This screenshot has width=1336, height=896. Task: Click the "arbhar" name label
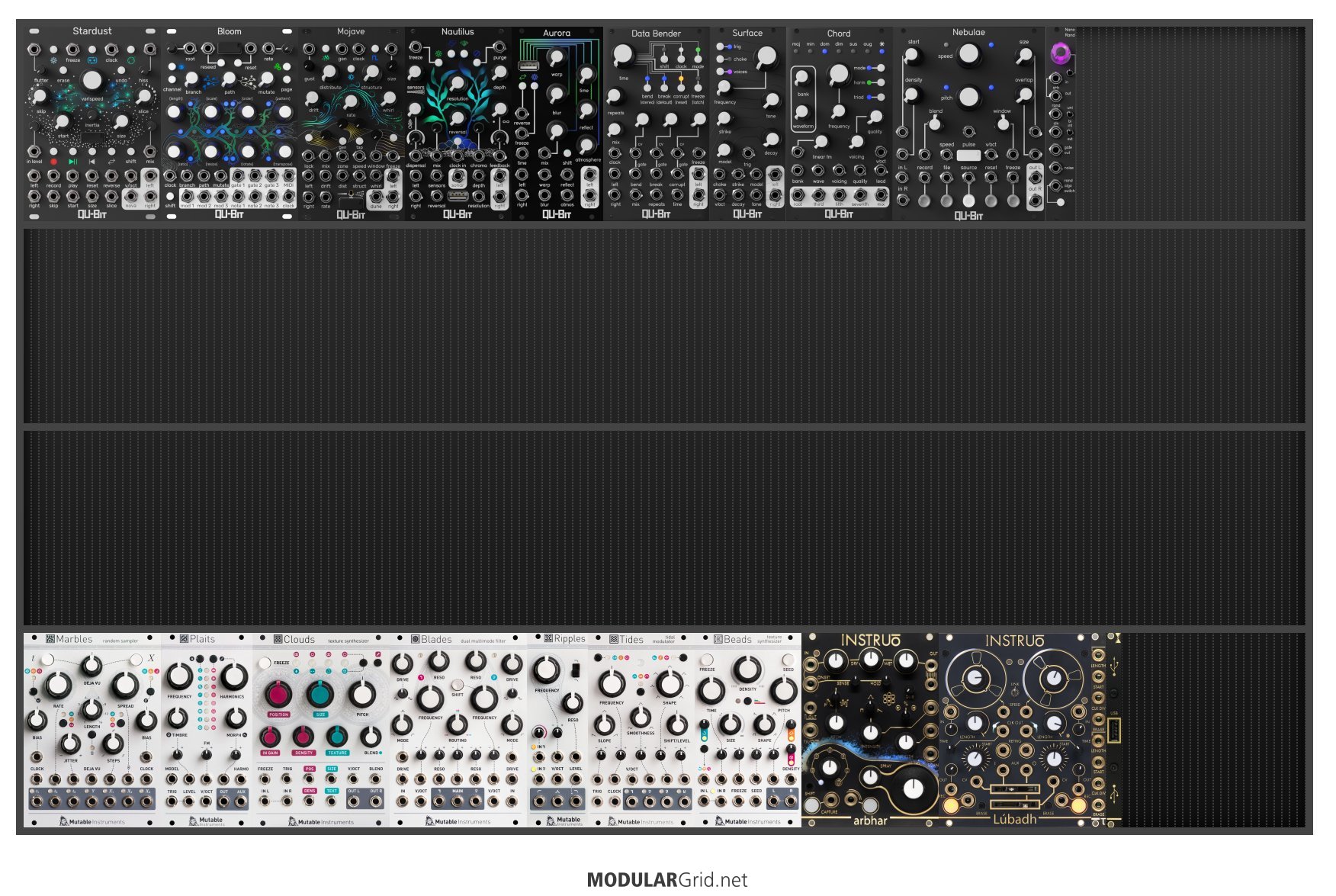[870, 821]
